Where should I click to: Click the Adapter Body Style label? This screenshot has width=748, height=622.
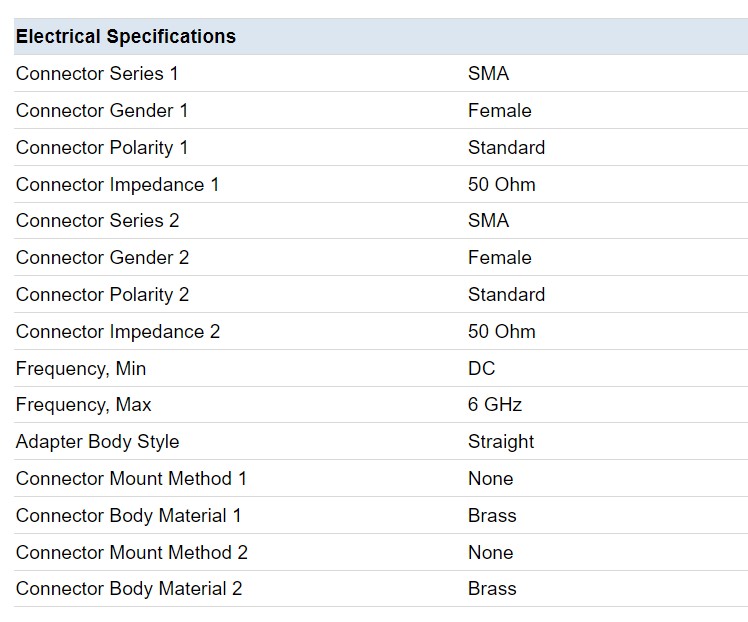coord(98,442)
